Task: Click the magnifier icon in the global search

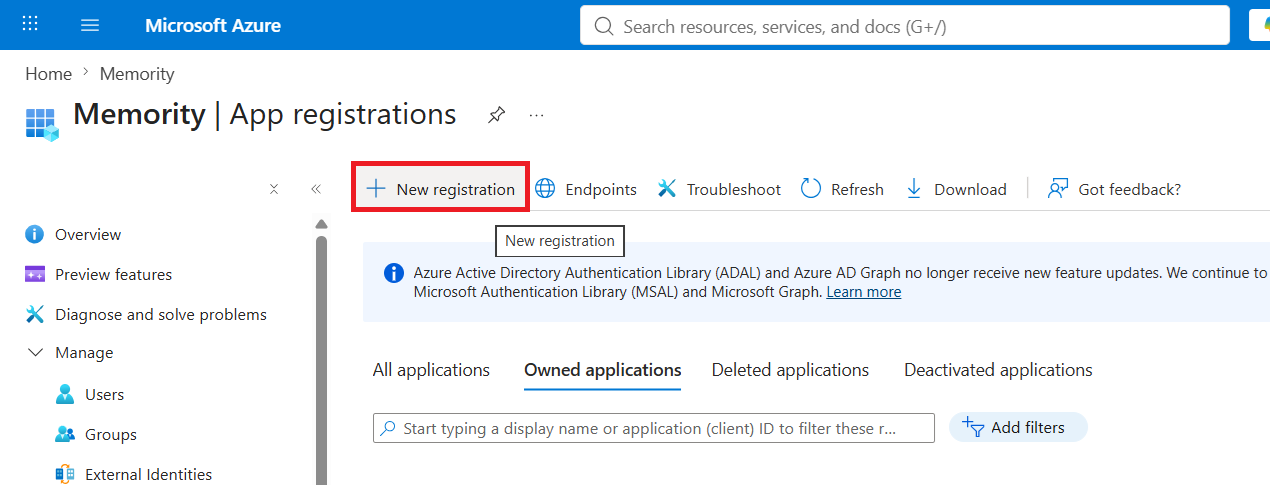Action: 603,26
